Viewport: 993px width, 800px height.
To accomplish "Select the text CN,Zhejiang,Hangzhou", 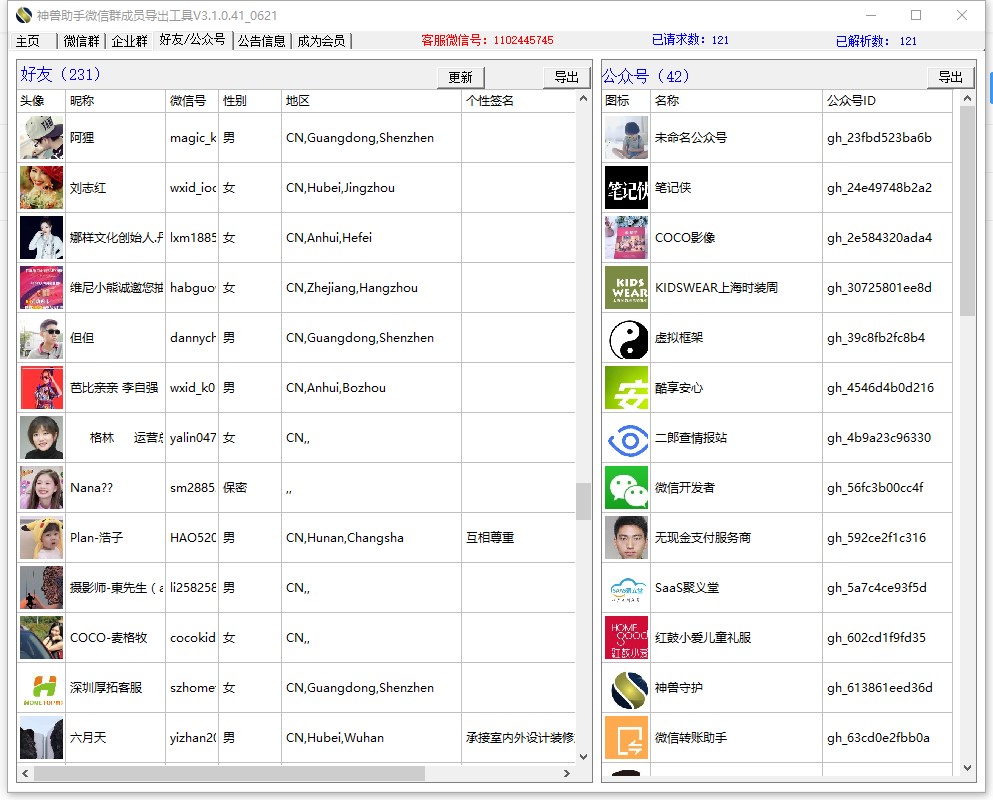I will (x=351, y=288).
